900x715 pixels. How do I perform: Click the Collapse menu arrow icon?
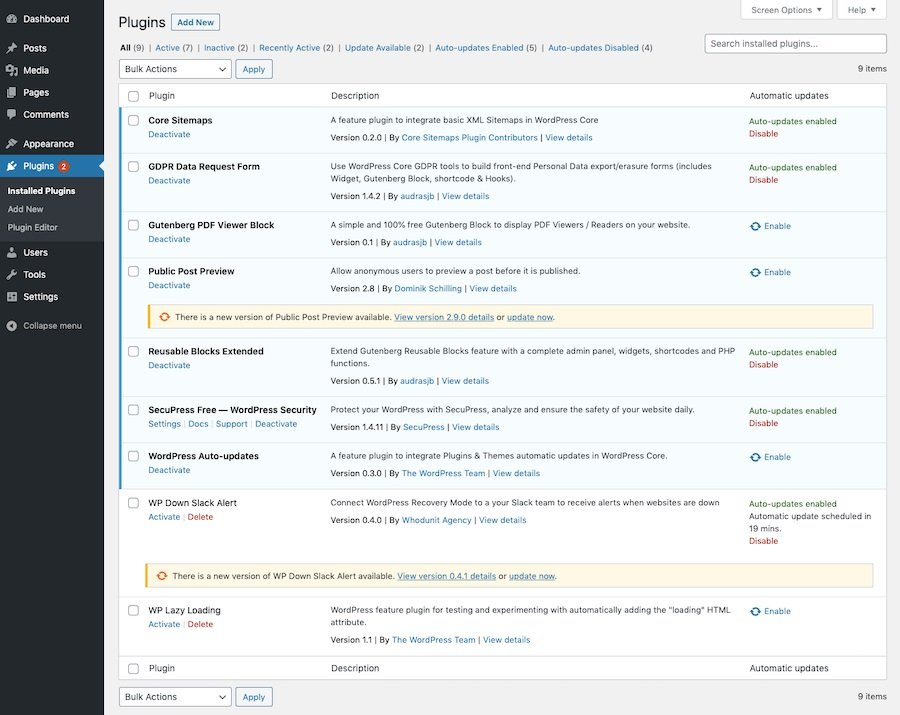[11, 325]
